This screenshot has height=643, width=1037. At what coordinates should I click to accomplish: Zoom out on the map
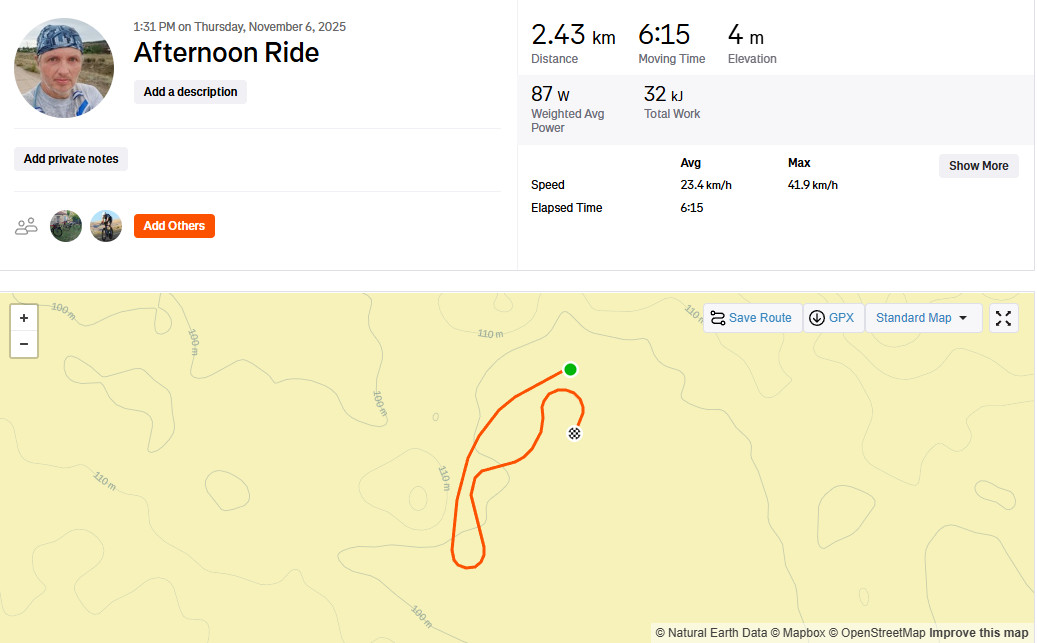(24, 344)
